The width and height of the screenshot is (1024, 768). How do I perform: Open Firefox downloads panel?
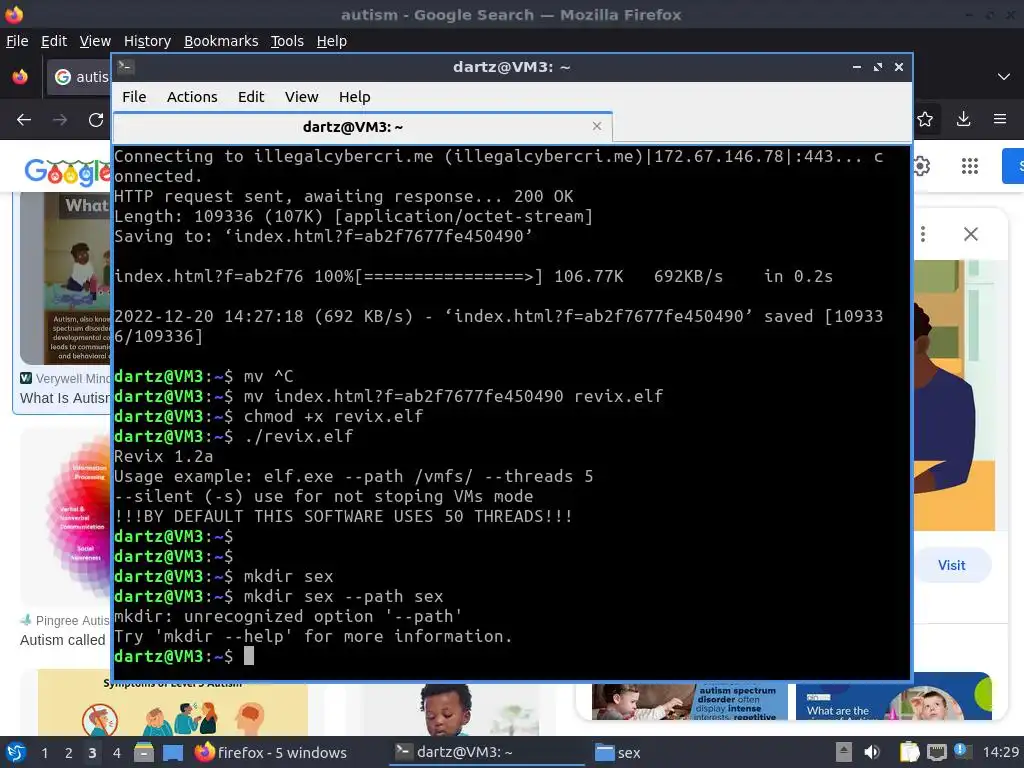coord(963,119)
